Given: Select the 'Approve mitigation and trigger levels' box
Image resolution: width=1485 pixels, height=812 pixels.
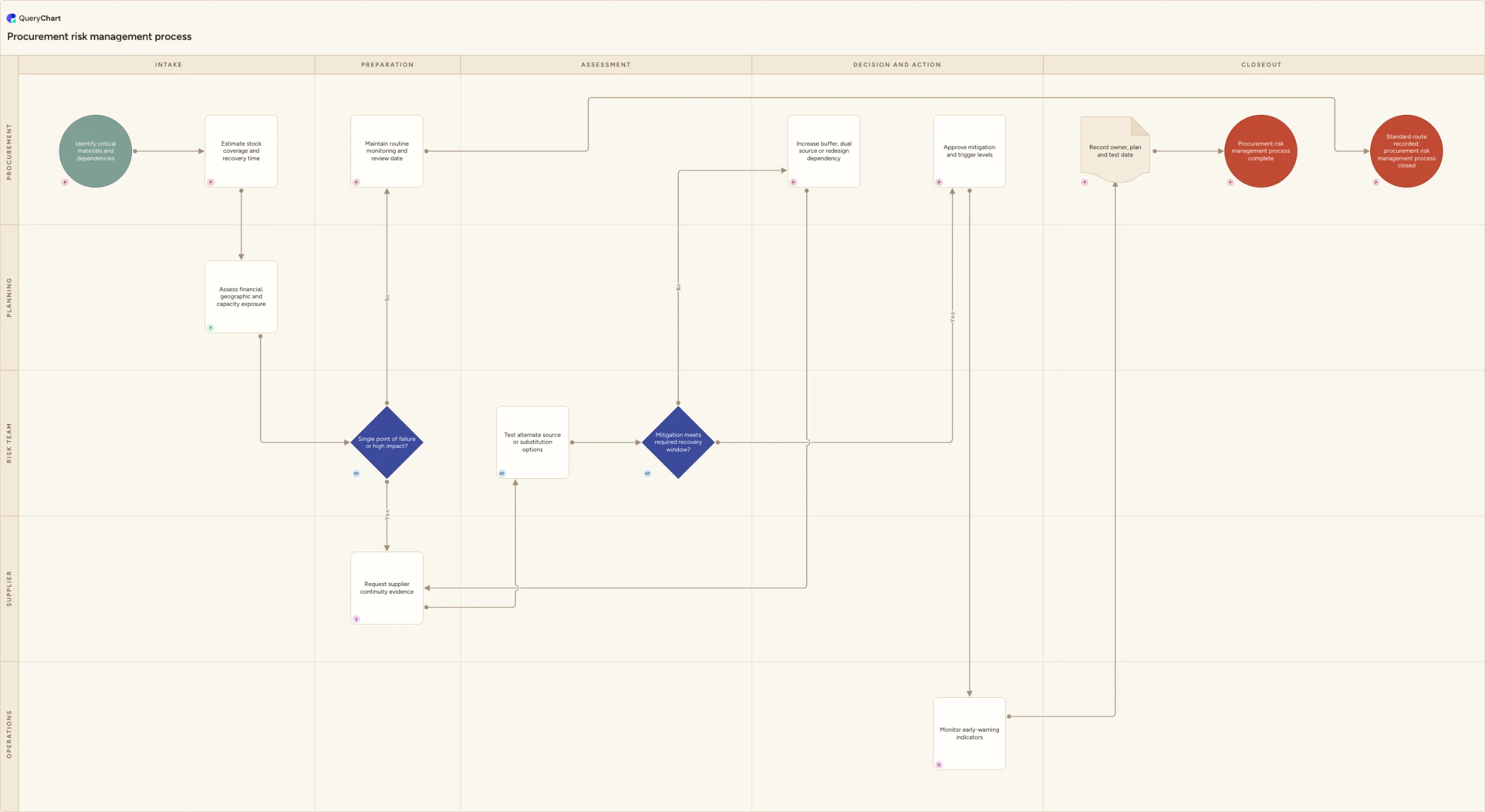Looking at the screenshot, I should click(x=969, y=151).
